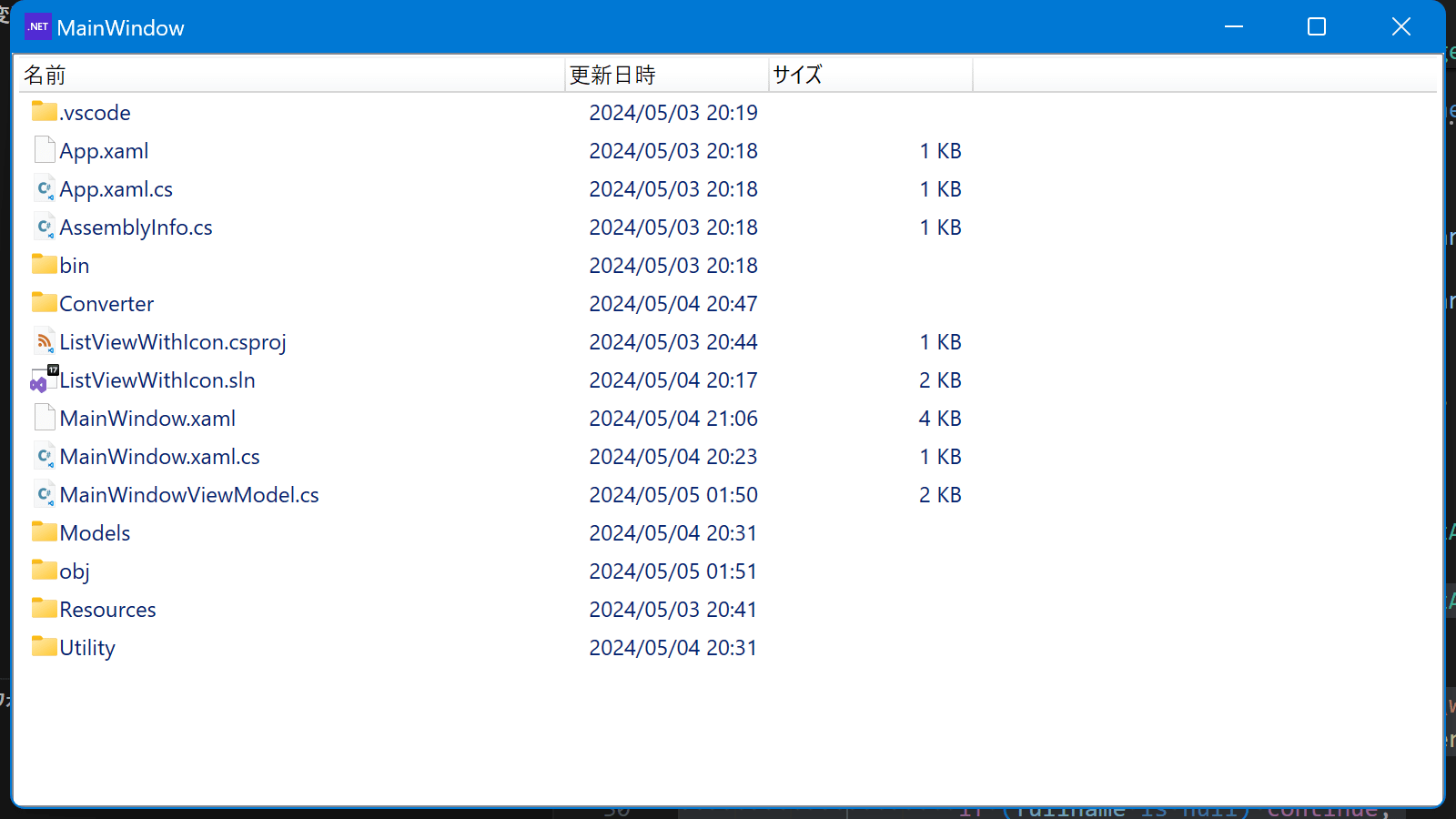
Task: Click the C# icon next to MainWindow.xaml.cs
Action: click(44, 456)
